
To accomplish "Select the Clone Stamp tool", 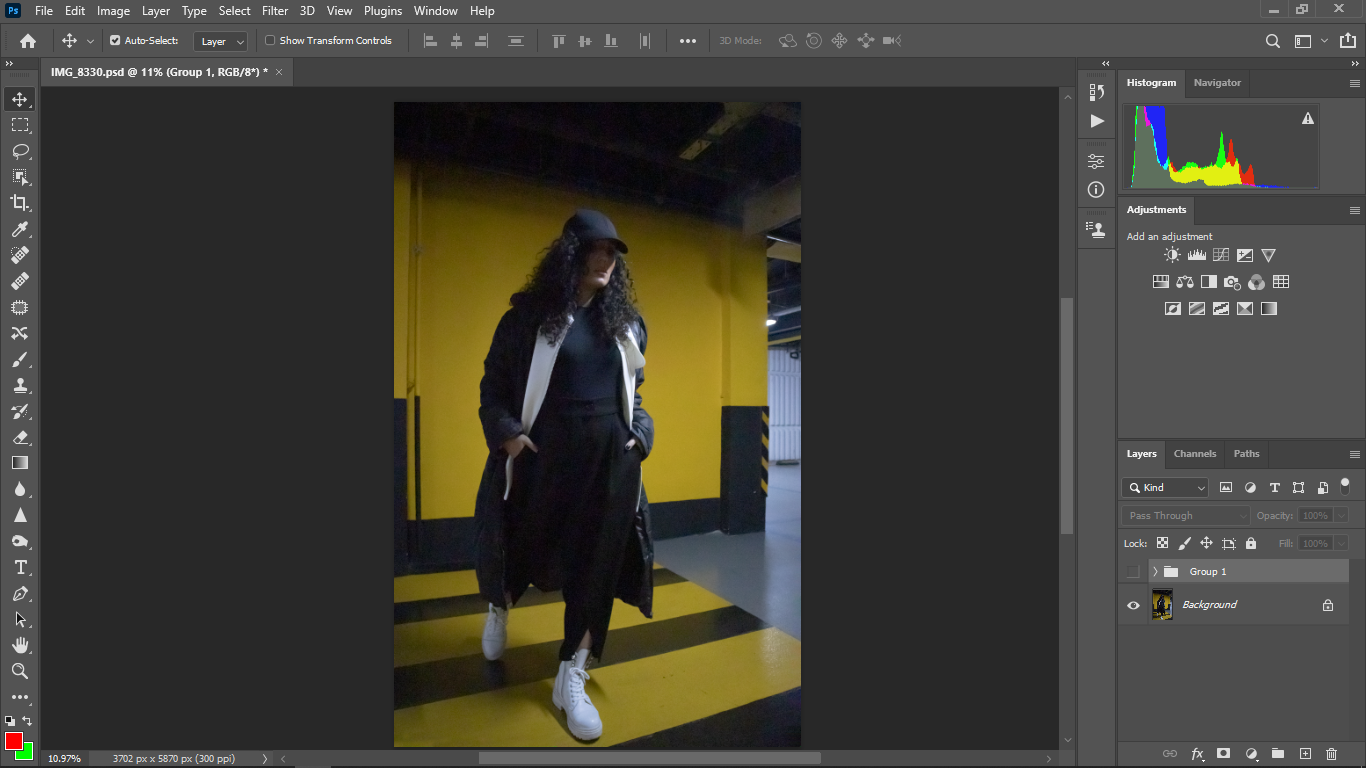I will click(19, 386).
